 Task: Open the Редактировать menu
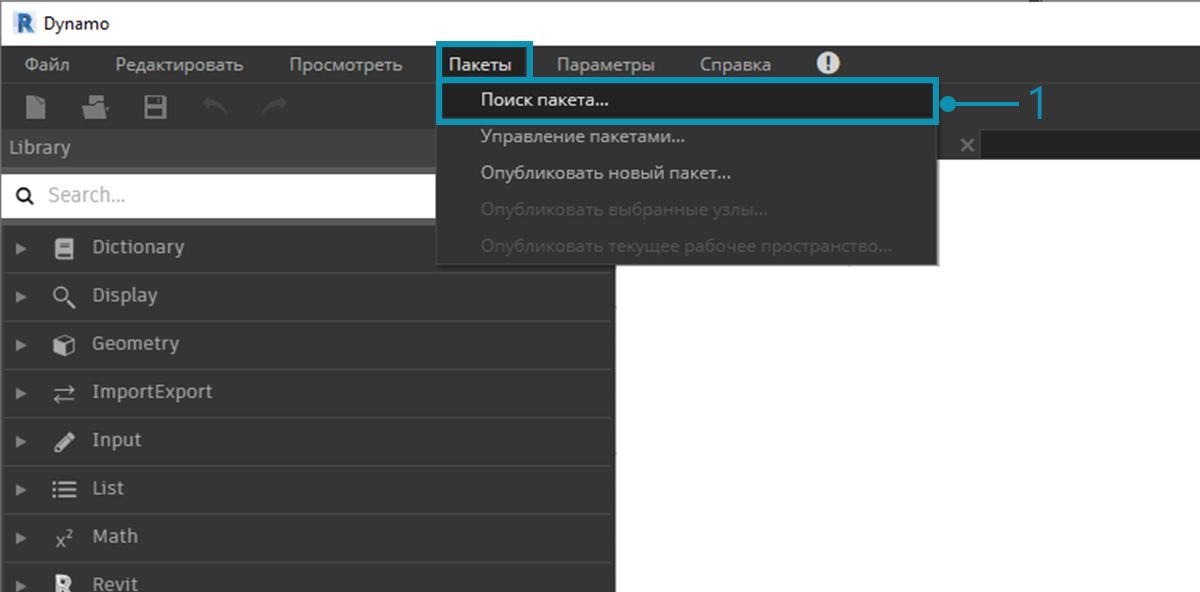tap(179, 65)
